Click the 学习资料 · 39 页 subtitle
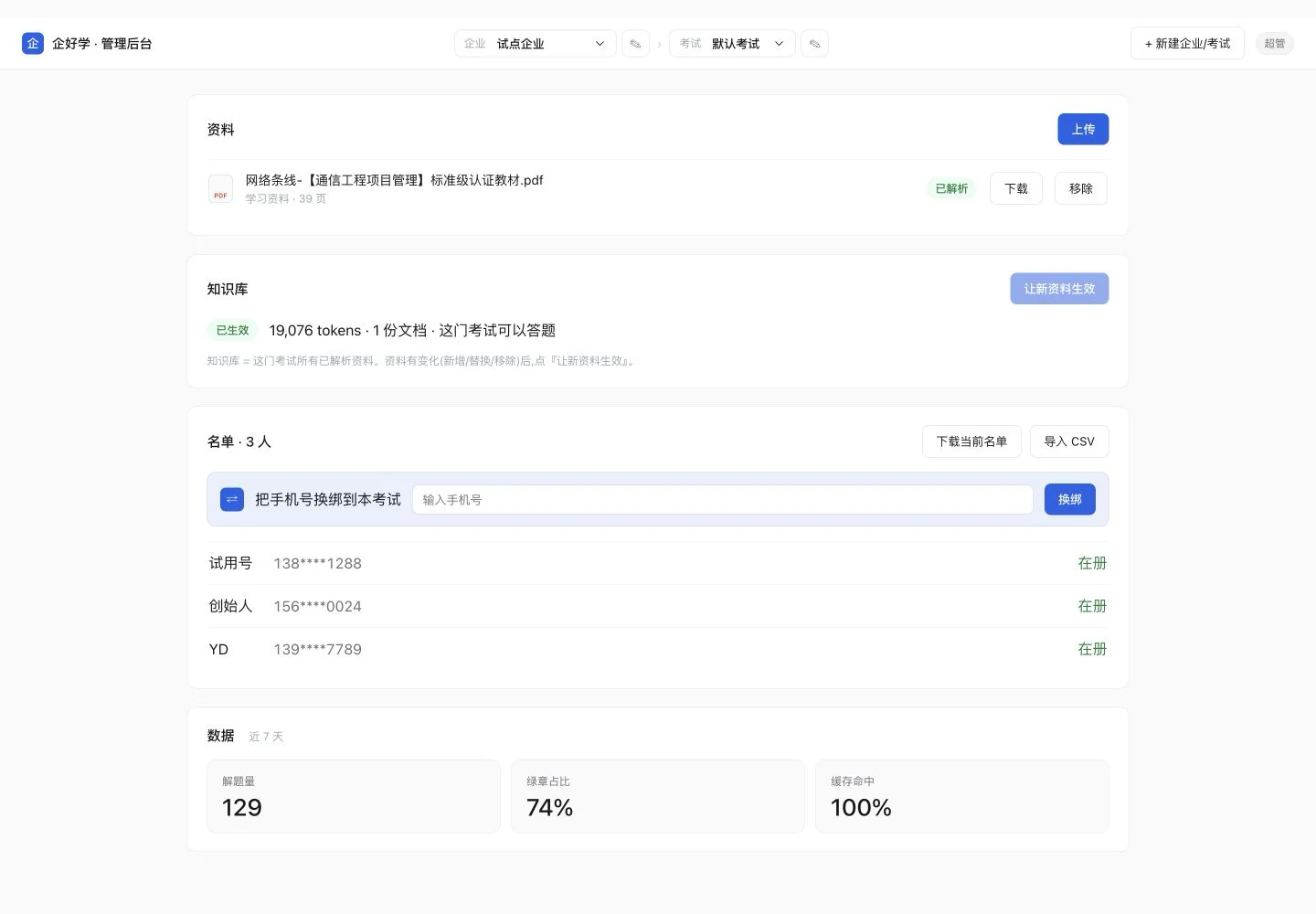This screenshot has width=1316, height=914. pyautogui.click(x=285, y=198)
